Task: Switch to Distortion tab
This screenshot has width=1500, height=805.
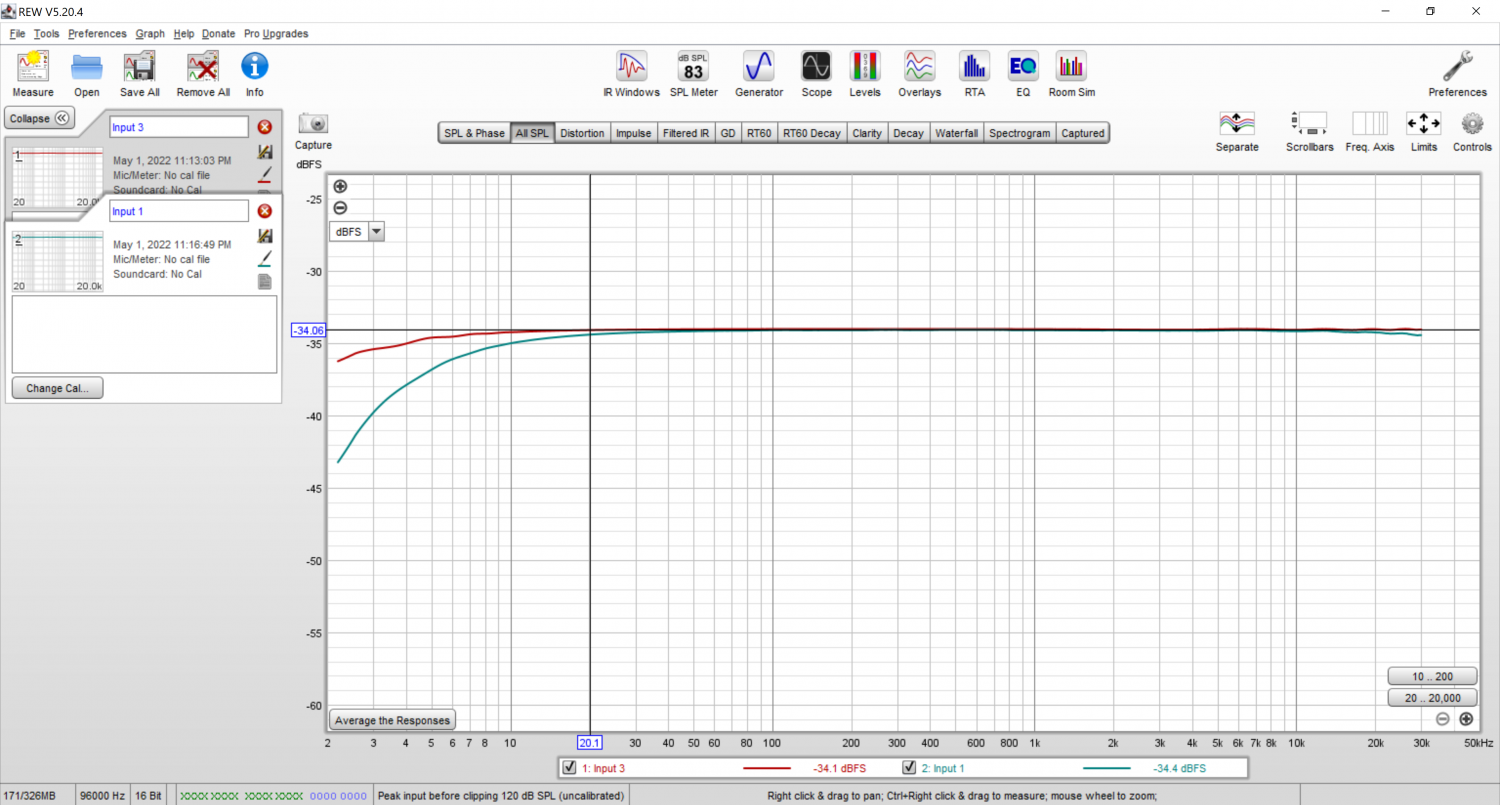Action: (582, 133)
